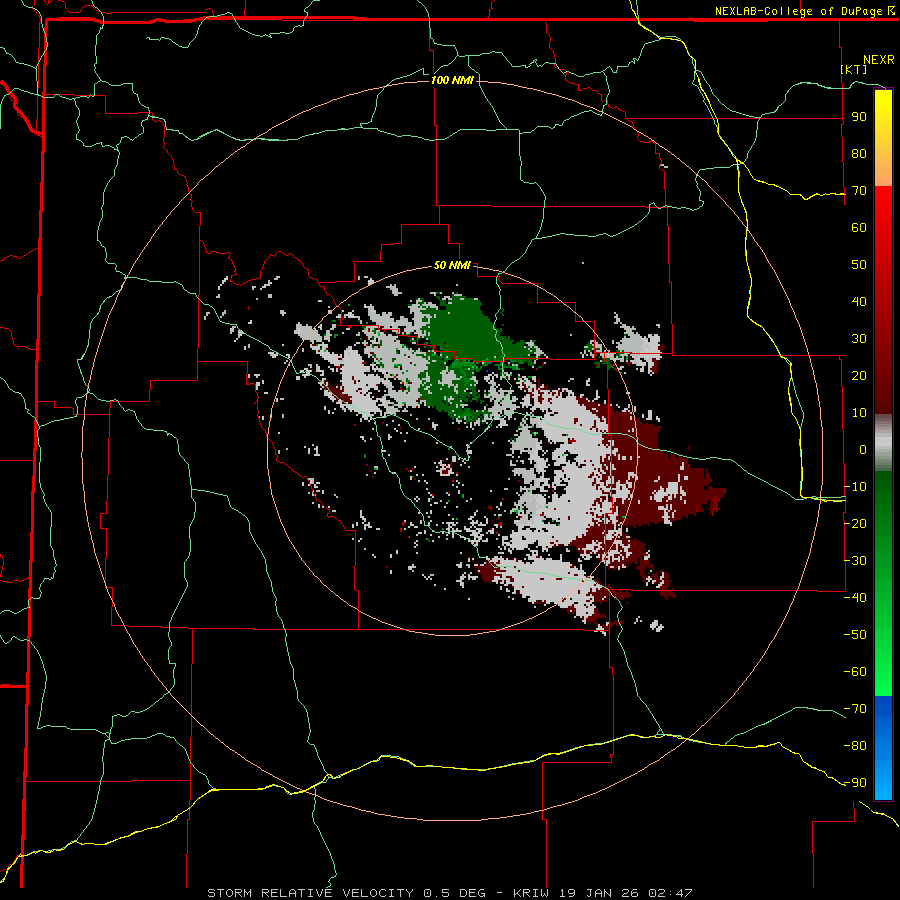900x900 pixels.
Task: Click the -50 value on velocity scale
Action: (x=855, y=635)
